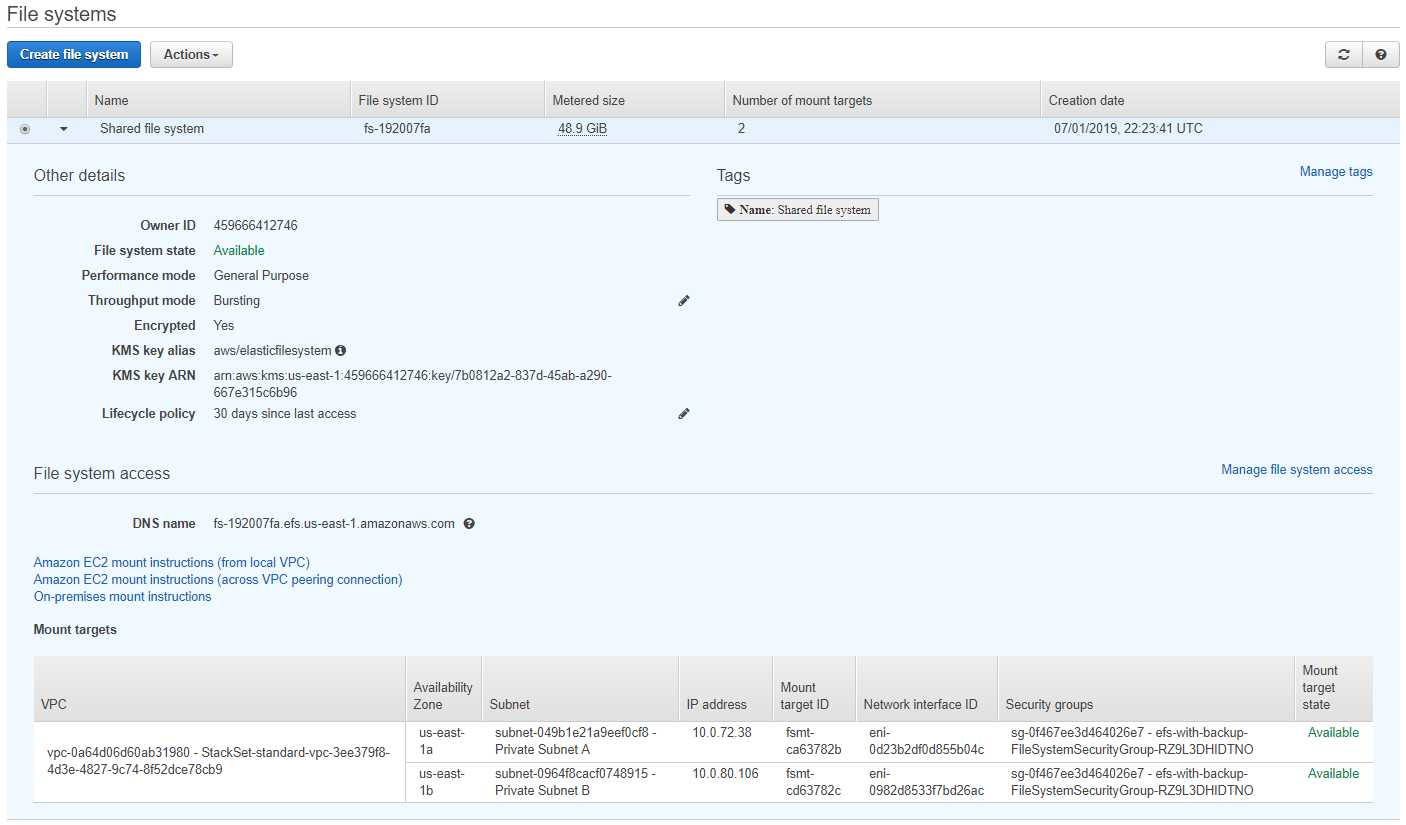Screen dimensions: 1406x825
Task: Open the Actions dropdown menu
Action: pos(191,55)
